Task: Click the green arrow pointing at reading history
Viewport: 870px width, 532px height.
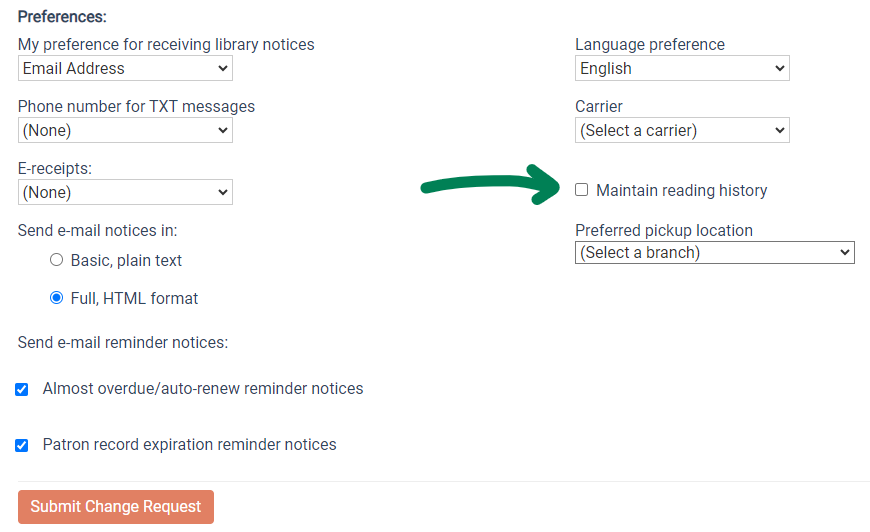Action: (x=492, y=185)
